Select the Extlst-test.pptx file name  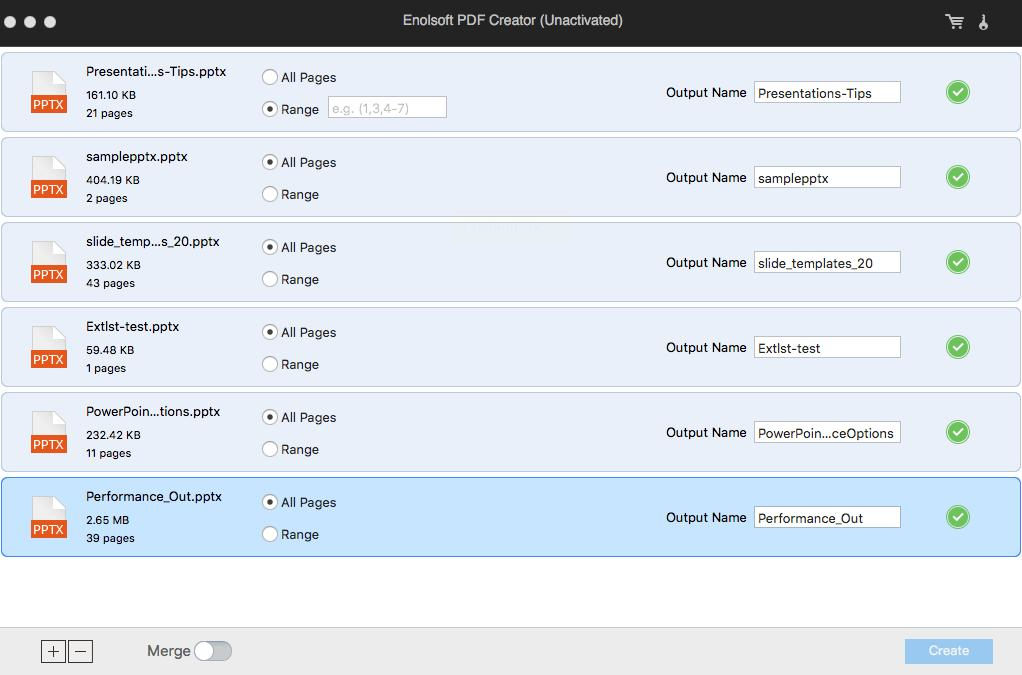point(132,326)
